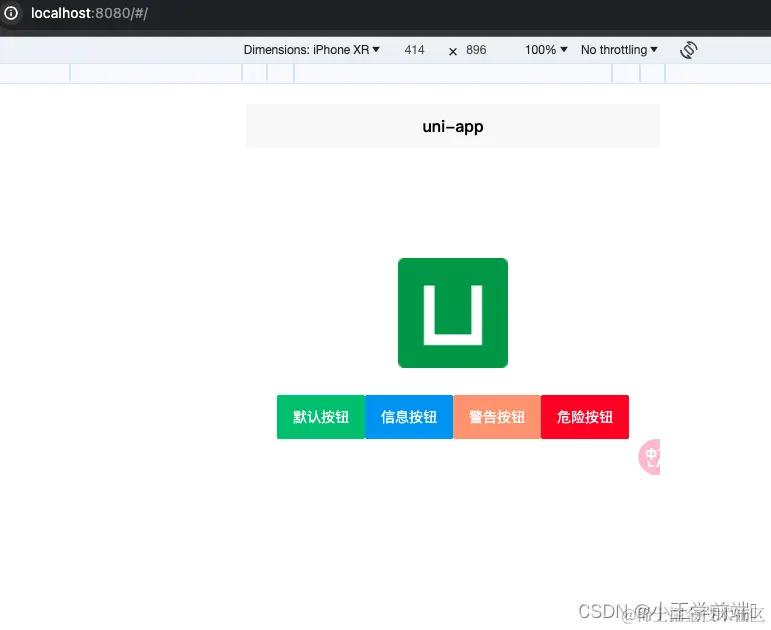Click the 414 width value field
This screenshot has height=630, width=771.
point(415,50)
